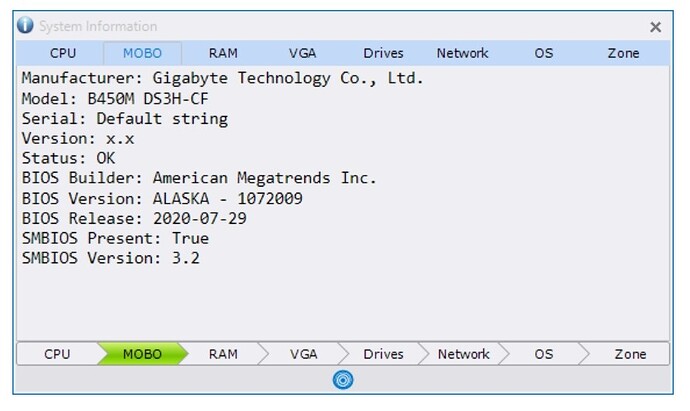Click the blue circular spiral icon at bottom
690x411 pixels.
343,380
